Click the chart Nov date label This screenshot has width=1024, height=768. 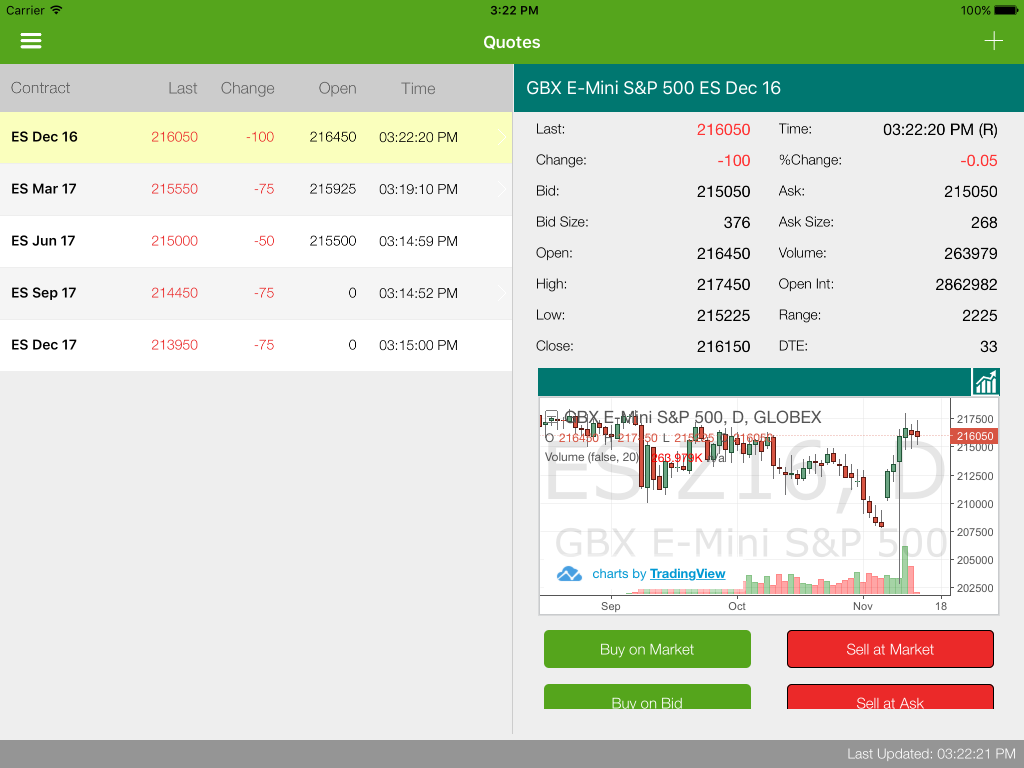coord(862,606)
